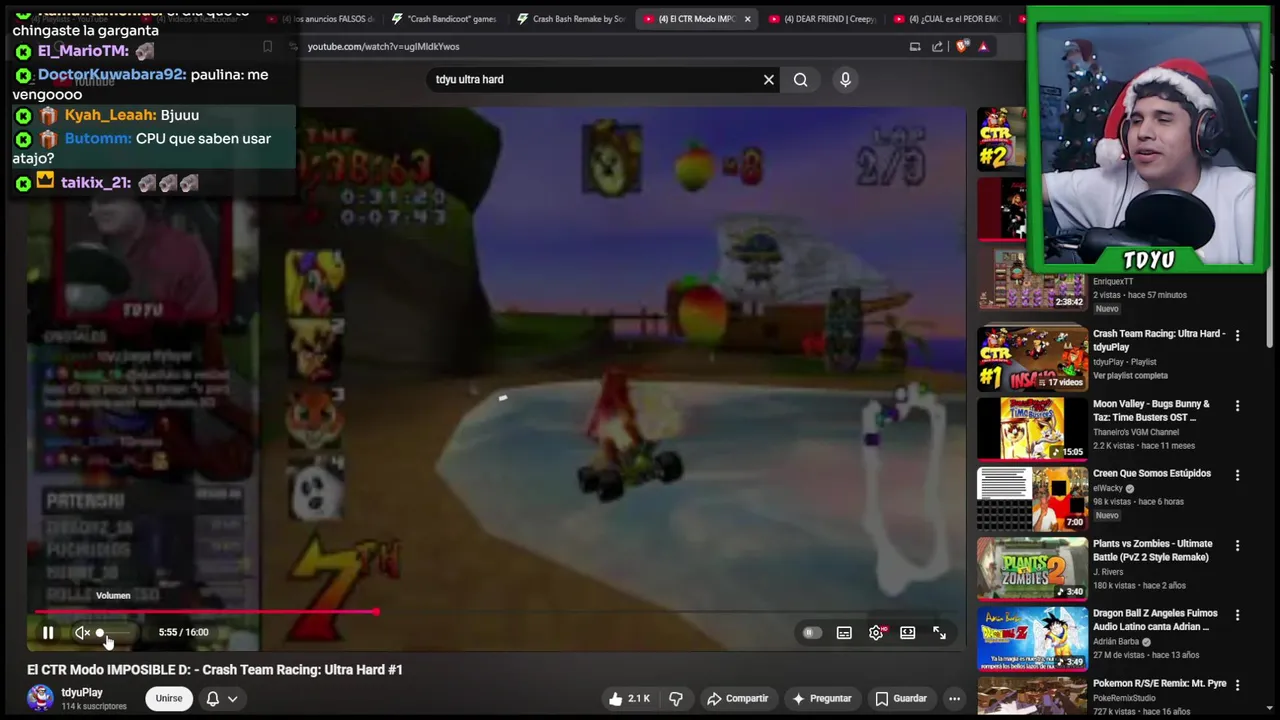1280x720 pixels.
Task: Click the '114 k suscriptores' text
Action: (94, 706)
